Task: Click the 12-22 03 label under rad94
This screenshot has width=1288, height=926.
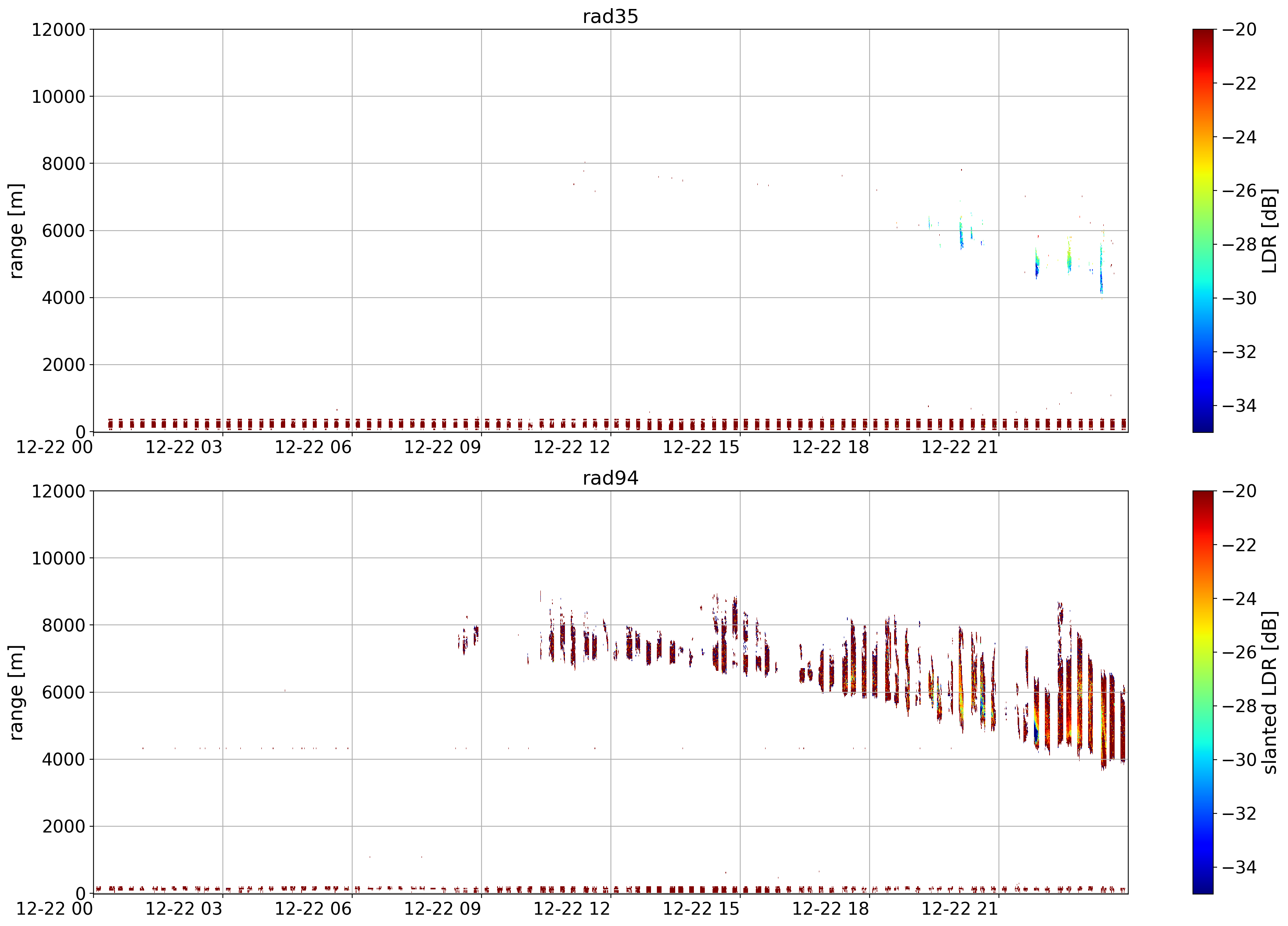Action: click(x=184, y=909)
